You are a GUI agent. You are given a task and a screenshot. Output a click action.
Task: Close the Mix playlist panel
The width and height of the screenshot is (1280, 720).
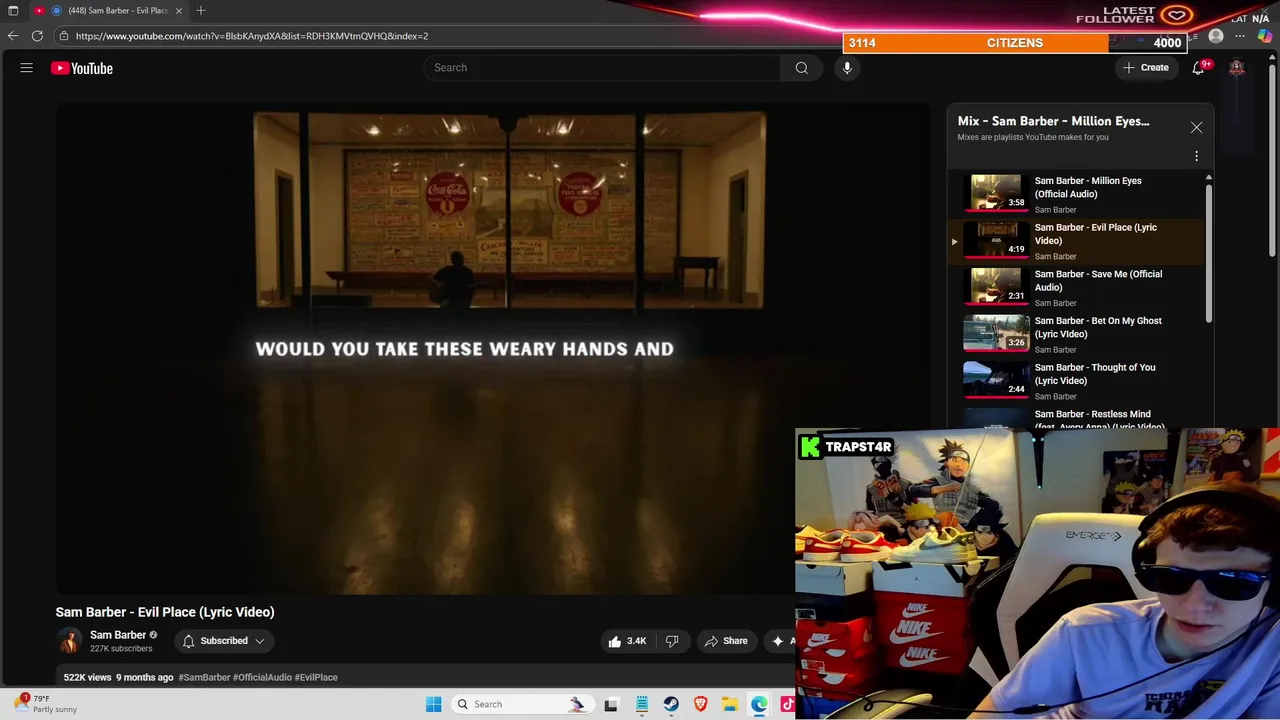(x=1196, y=128)
